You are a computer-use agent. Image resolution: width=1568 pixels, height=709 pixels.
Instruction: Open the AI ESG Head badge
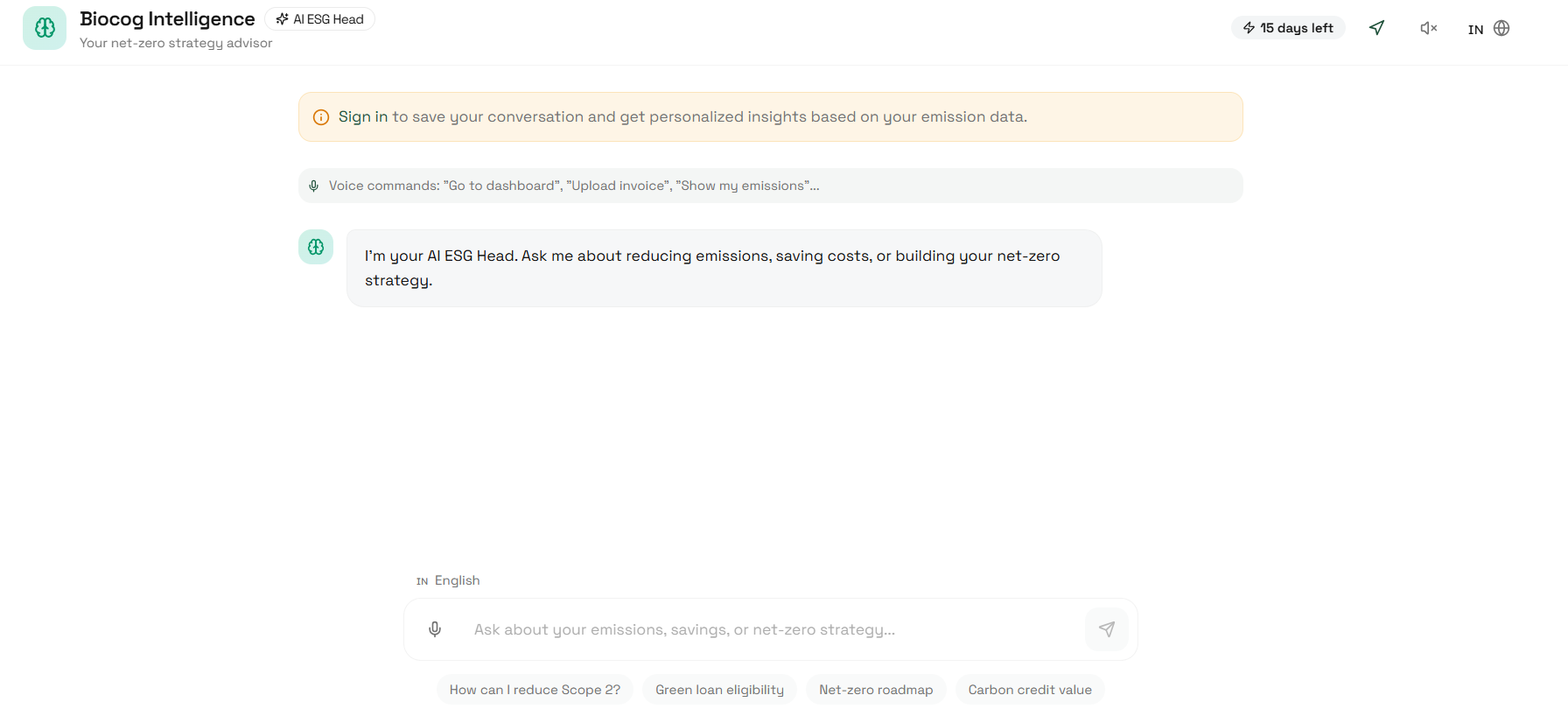point(319,19)
